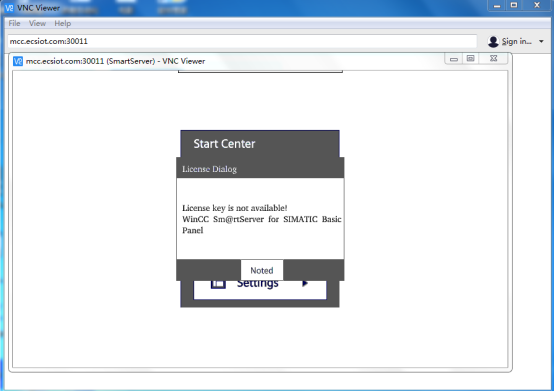Click the SmartServer session window VNC icon

tap(18, 61)
